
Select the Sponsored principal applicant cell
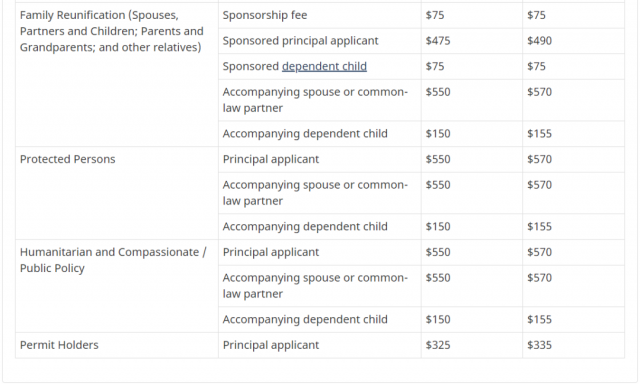tap(320, 41)
